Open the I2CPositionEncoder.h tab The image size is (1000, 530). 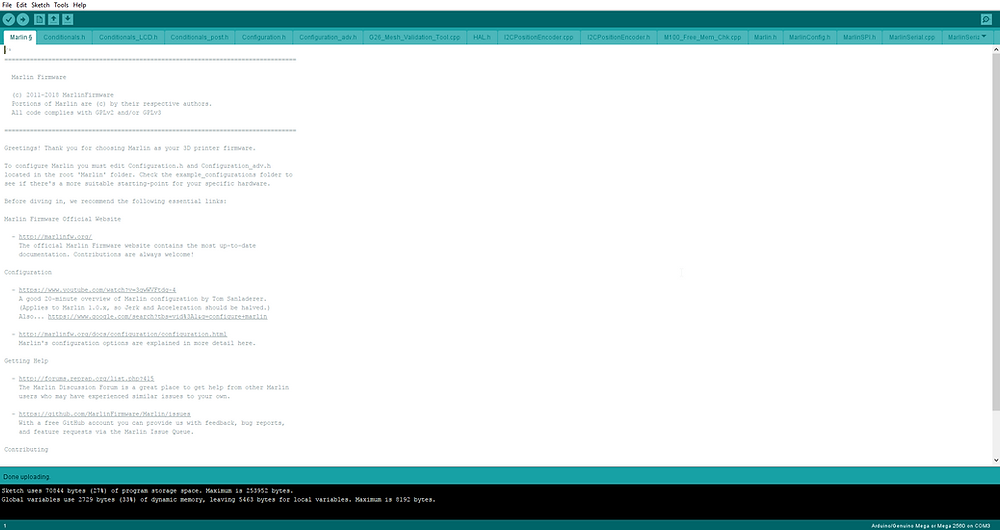pos(619,37)
